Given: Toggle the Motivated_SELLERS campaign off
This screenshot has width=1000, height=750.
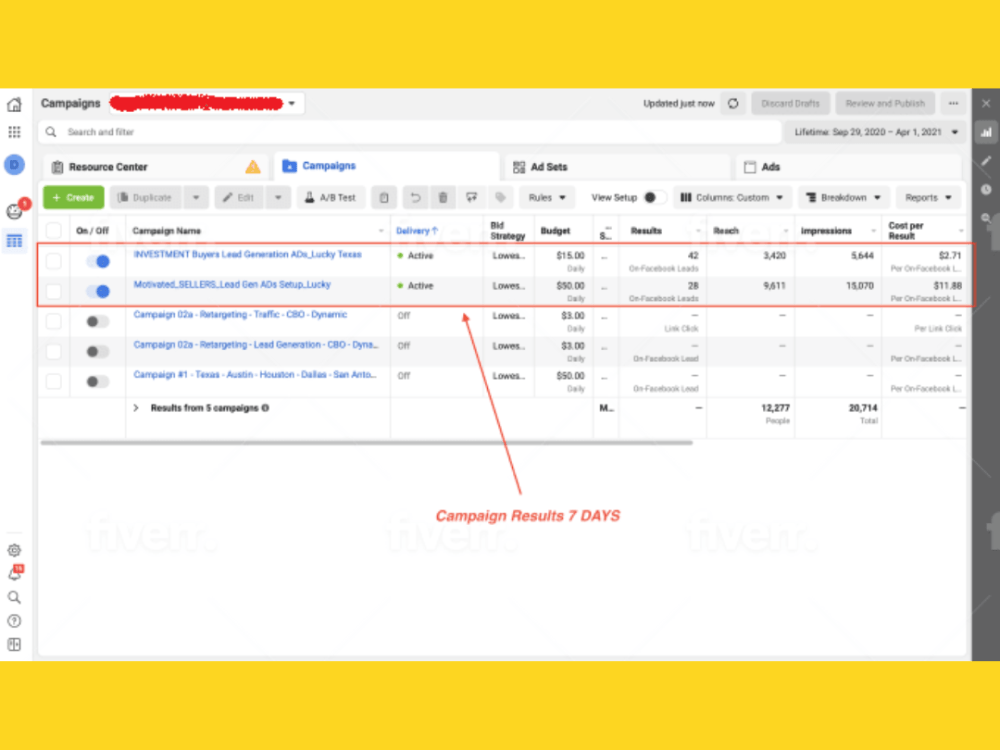Looking at the screenshot, I should [x=98, y=291].
